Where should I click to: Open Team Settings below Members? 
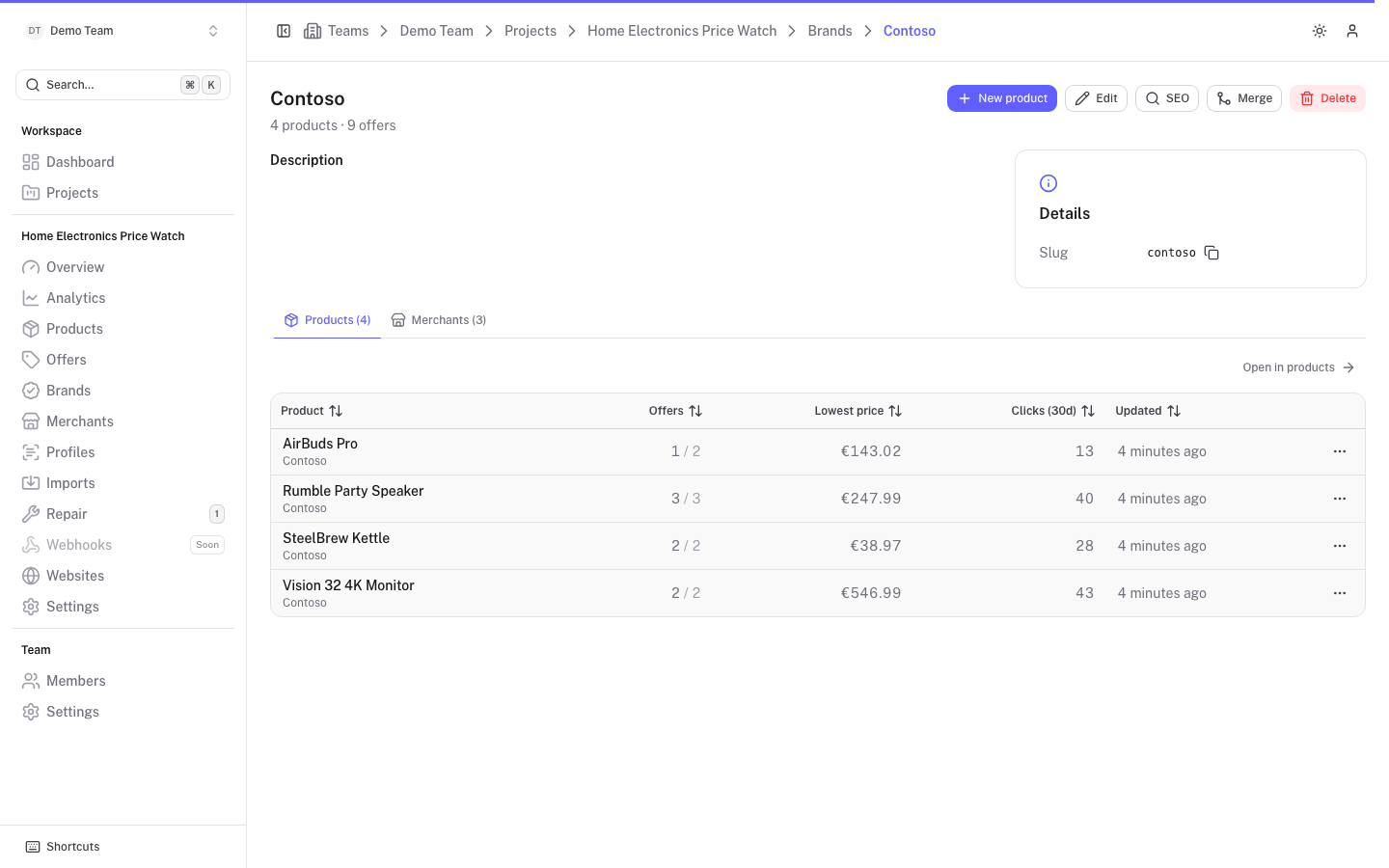123,712
